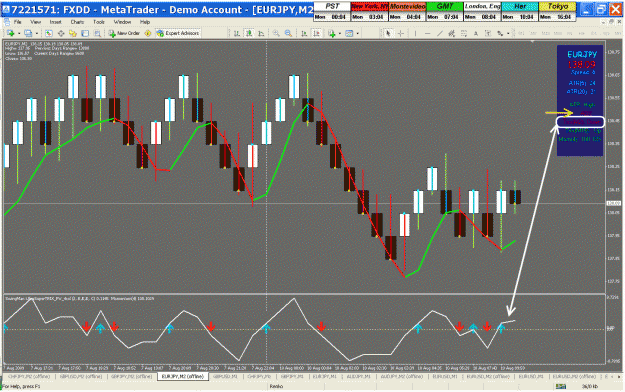Switch to GBPUSD,M1 chart tab

coord(225,376)
